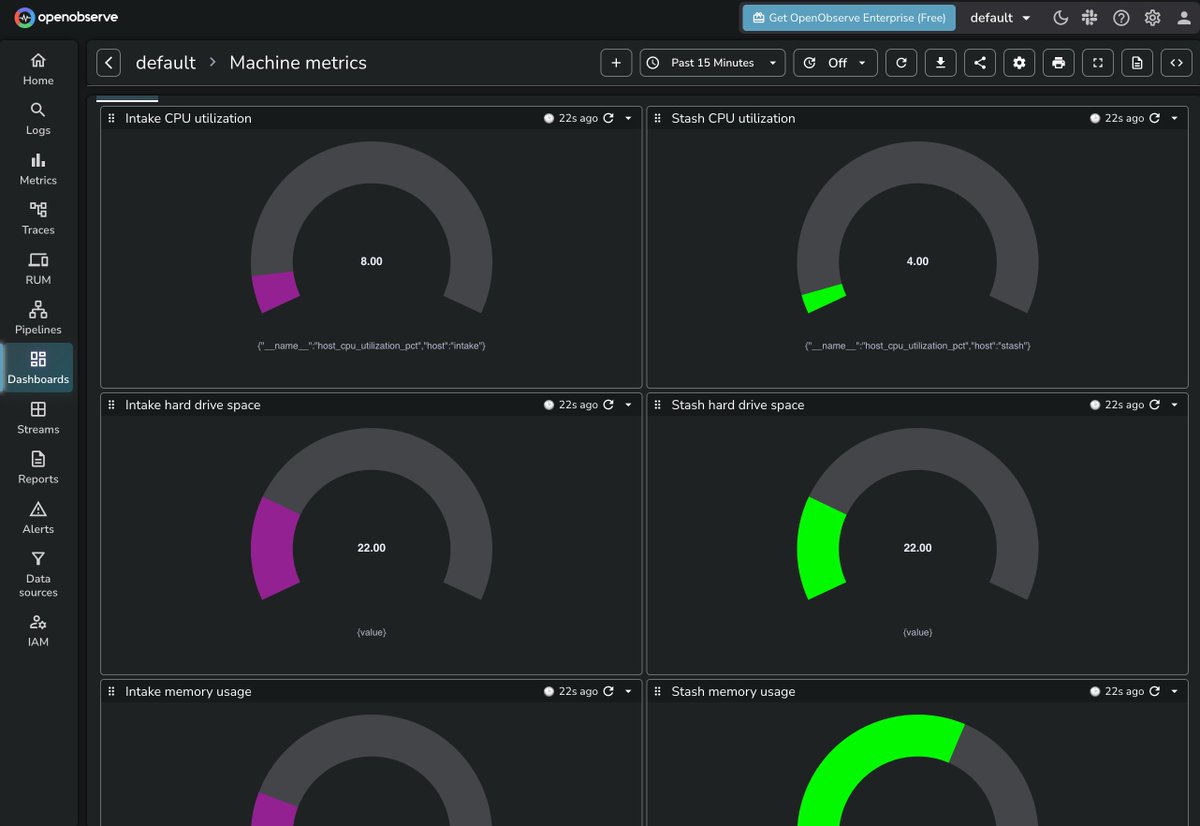This screenshot has width=1200, height=826.
Task: Open the Pipelines section
Action: pos(38,318)
